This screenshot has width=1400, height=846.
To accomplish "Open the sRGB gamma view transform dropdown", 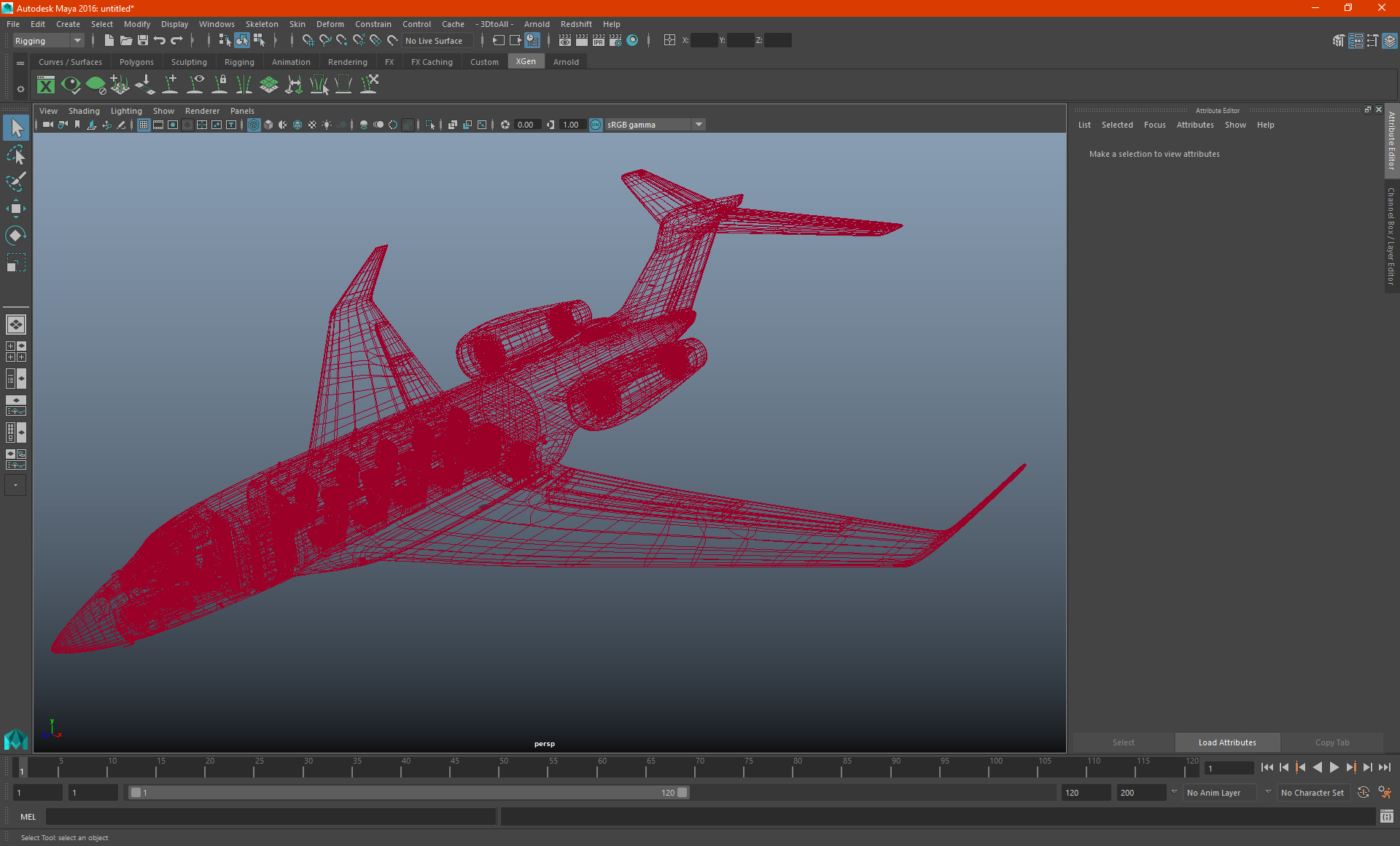I will [x=655, y=125].
